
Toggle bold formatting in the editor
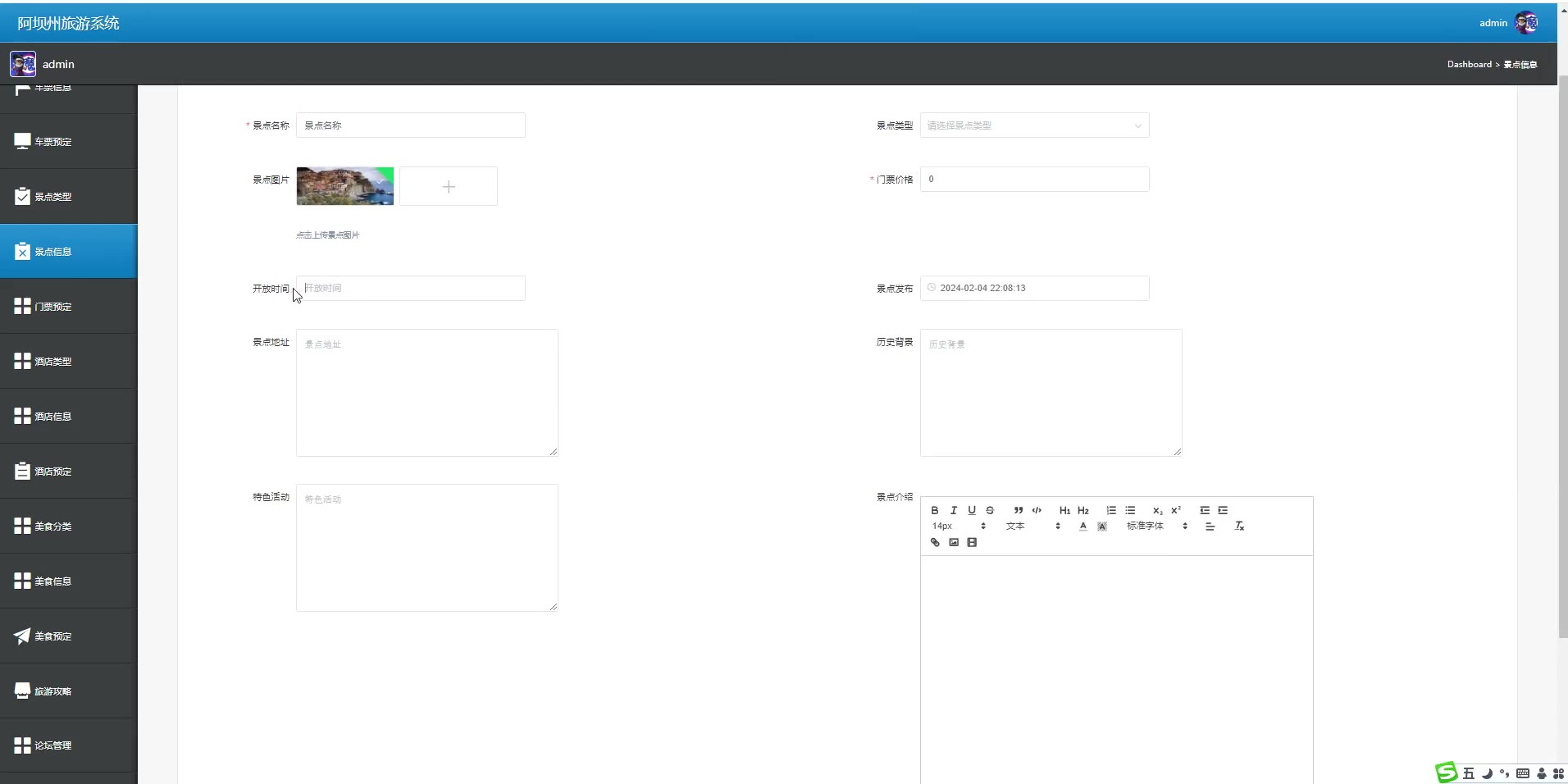pyautogui.click(x=934, y=510)
